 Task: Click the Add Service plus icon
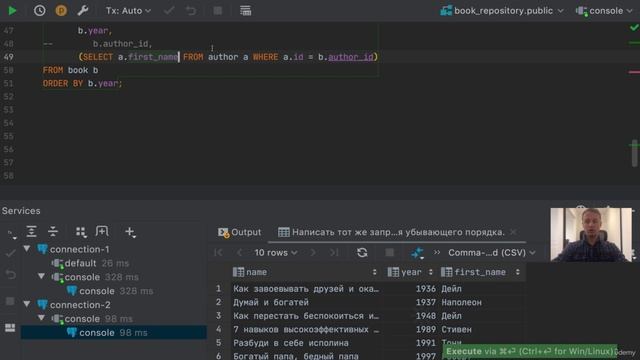[x=130, y=231]
